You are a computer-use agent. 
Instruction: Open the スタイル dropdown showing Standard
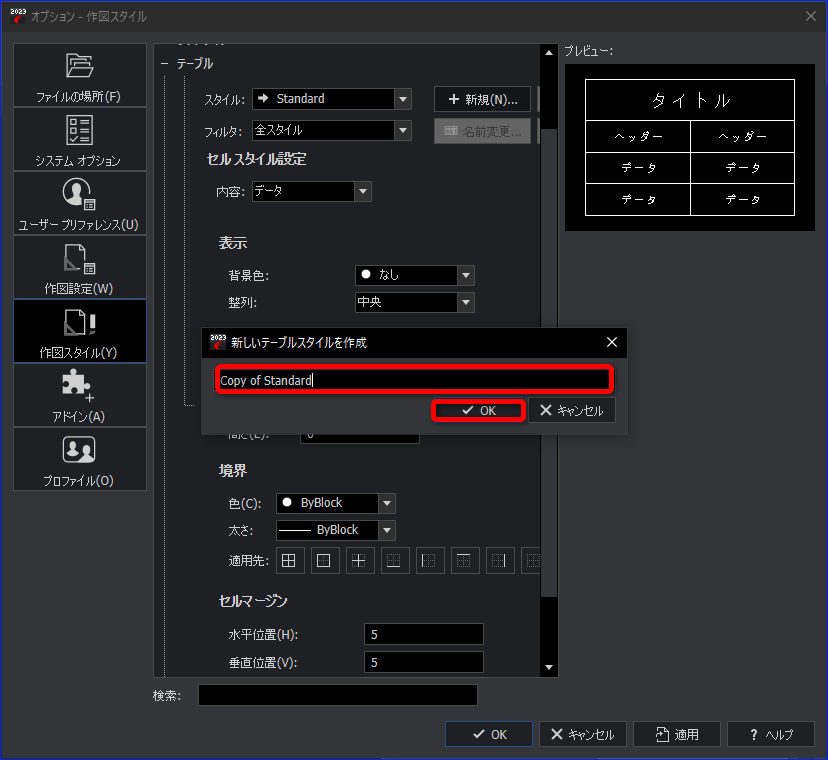pyautogui.click(x=332, y=99)
